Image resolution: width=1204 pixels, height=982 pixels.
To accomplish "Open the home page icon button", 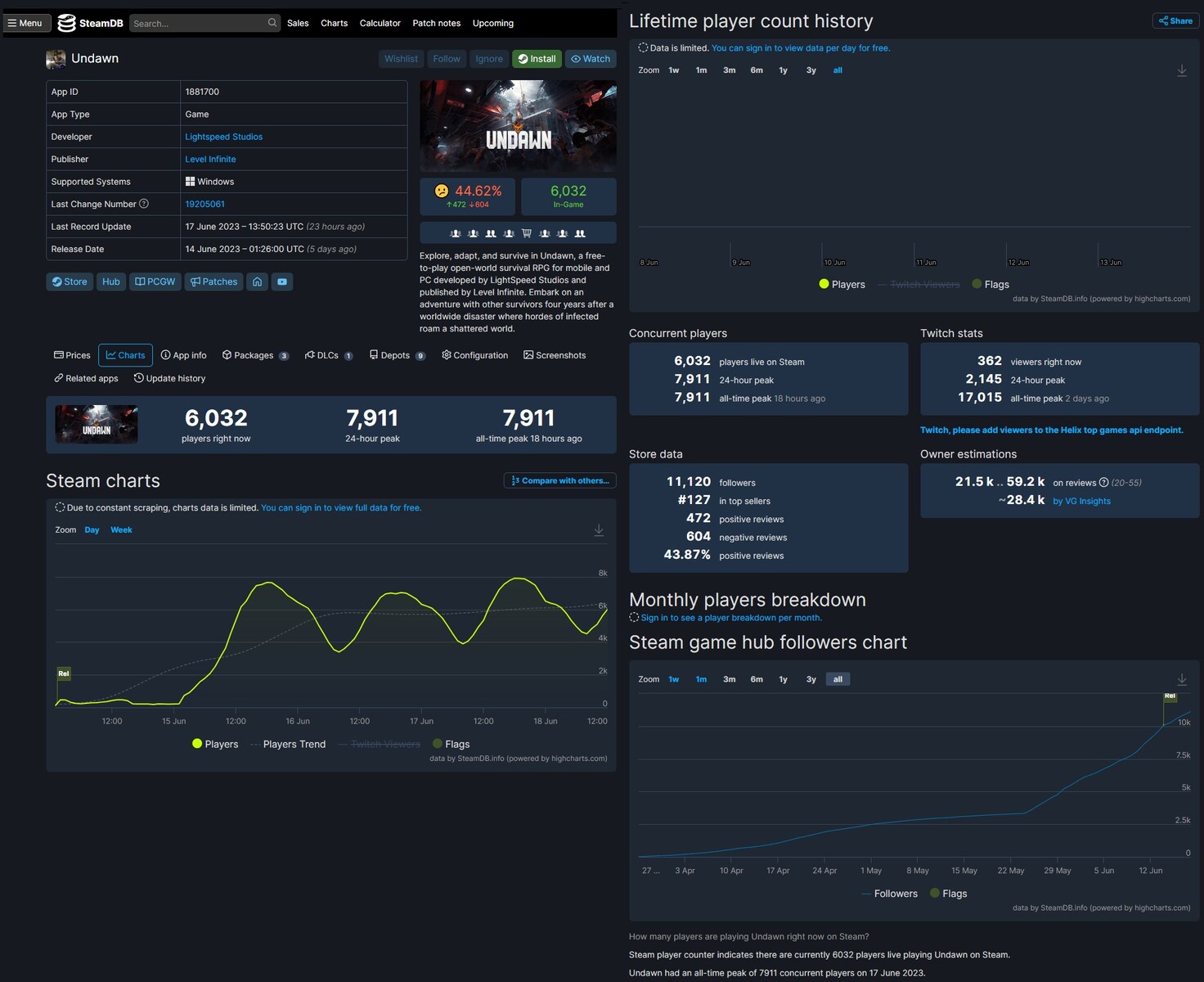I will click(x=258, y=282).
